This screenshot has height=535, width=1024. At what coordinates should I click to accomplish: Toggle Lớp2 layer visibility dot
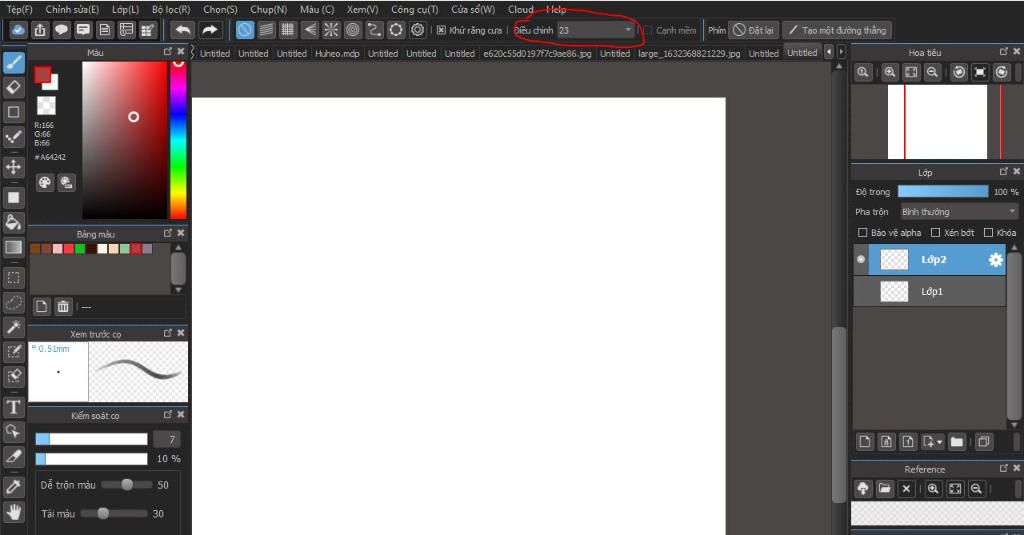(861, 259)
